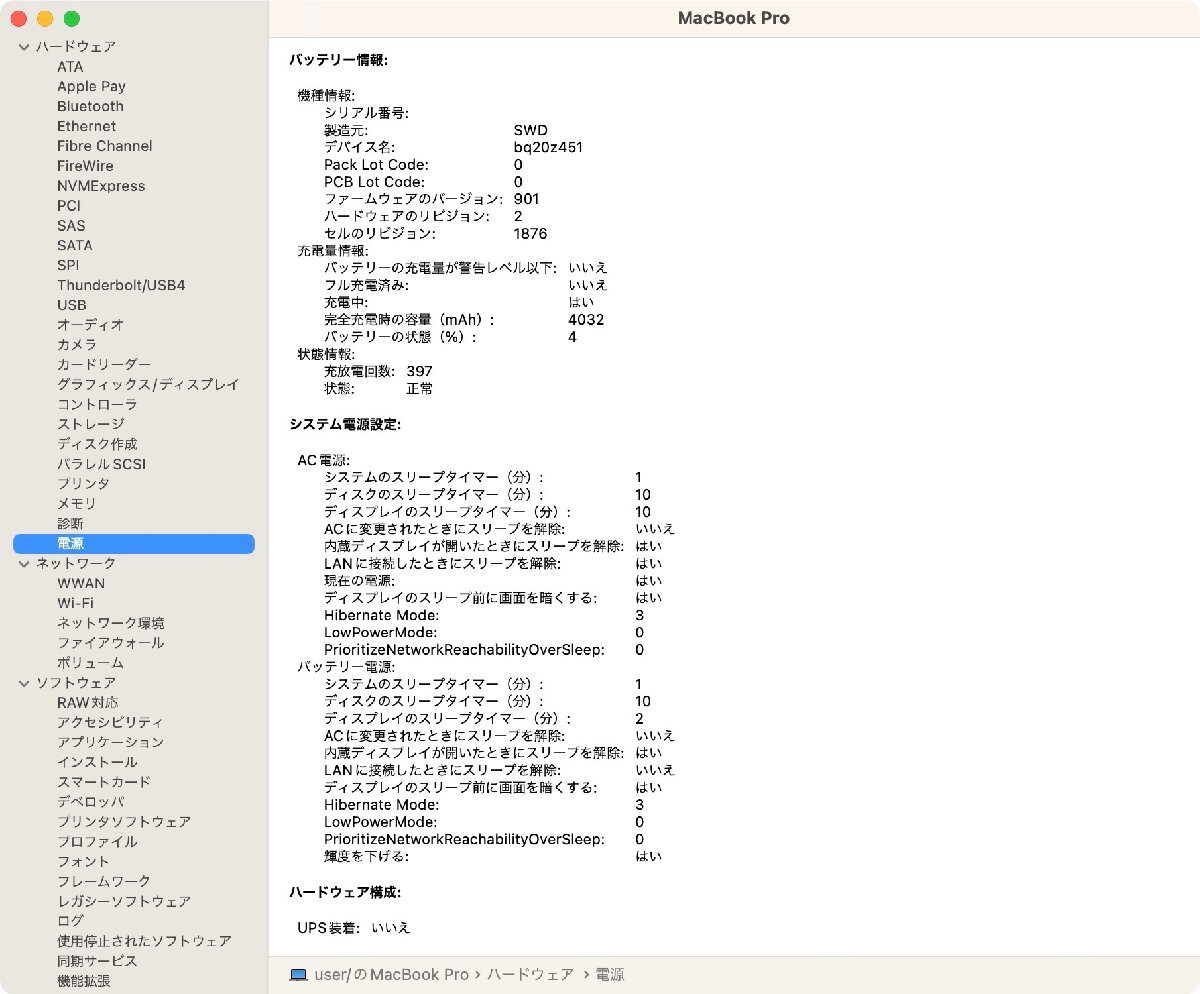Viewport: 1200px width, 994px height.
Task: Select PCI in the sidebar
Action: point(69,206)
